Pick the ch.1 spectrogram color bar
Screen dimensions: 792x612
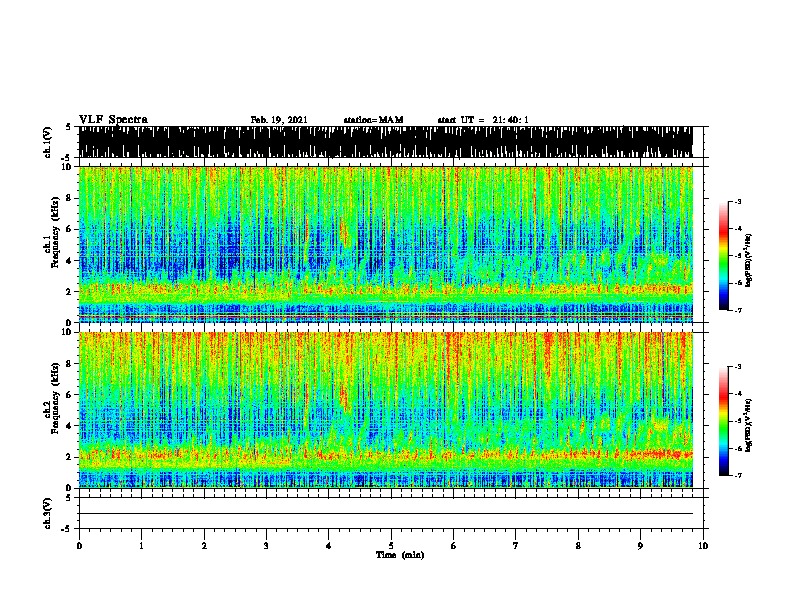(x=724, y=256)
